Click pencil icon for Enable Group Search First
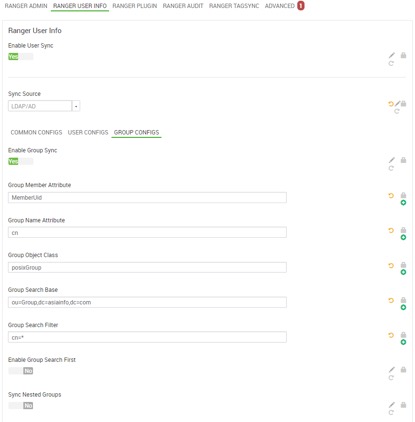Viewport: 415px width, 422px height. click(x=392, y=370)
